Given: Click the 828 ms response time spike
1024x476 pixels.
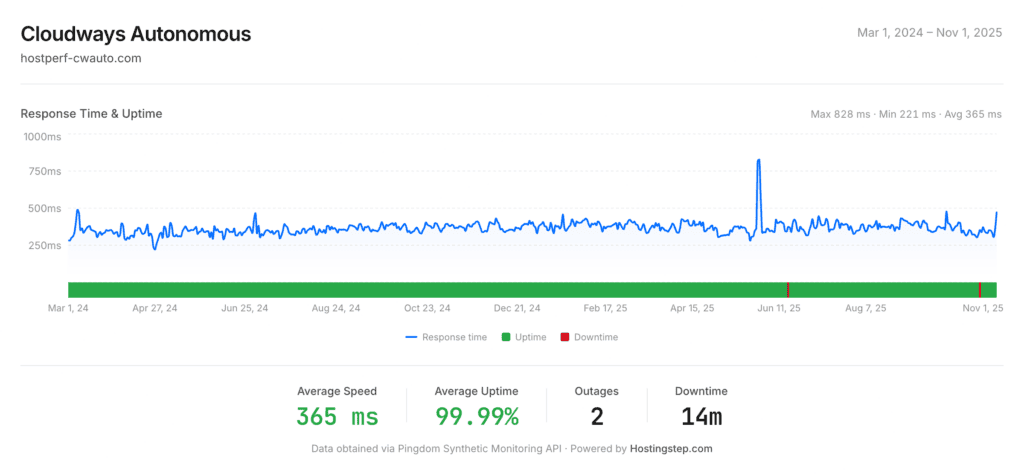Looking at the screenshot, I should (758, 161).
